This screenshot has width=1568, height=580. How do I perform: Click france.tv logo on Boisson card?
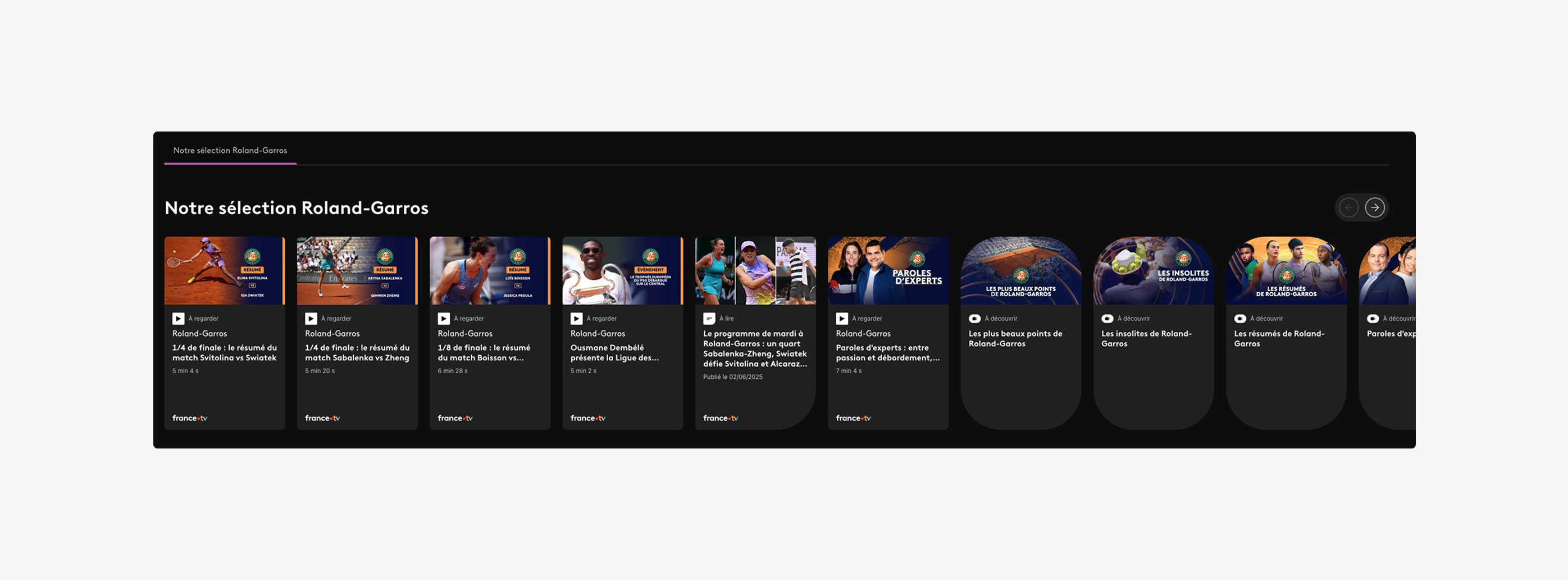[x=455, y=418]
